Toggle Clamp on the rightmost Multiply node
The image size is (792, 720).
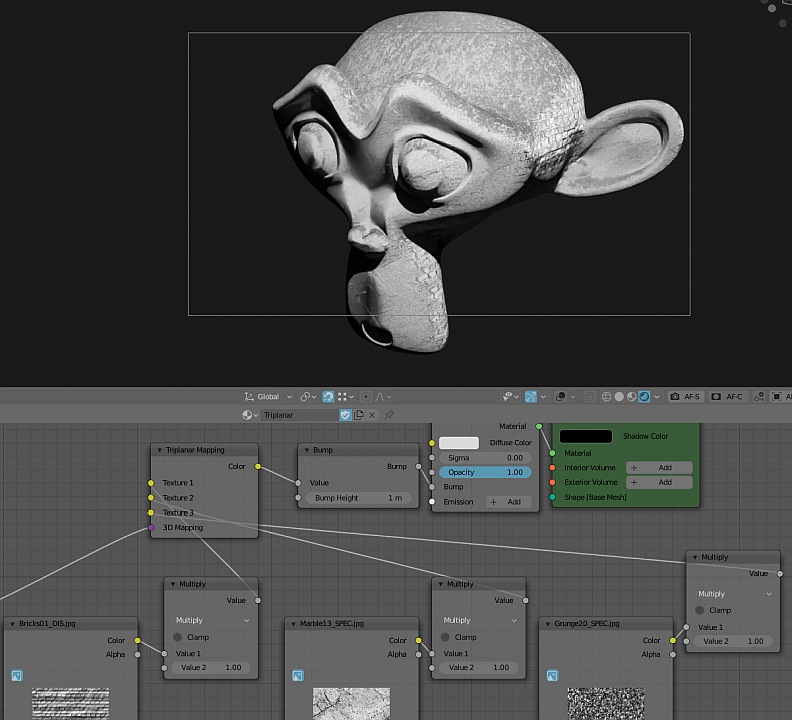click(700, 610)
